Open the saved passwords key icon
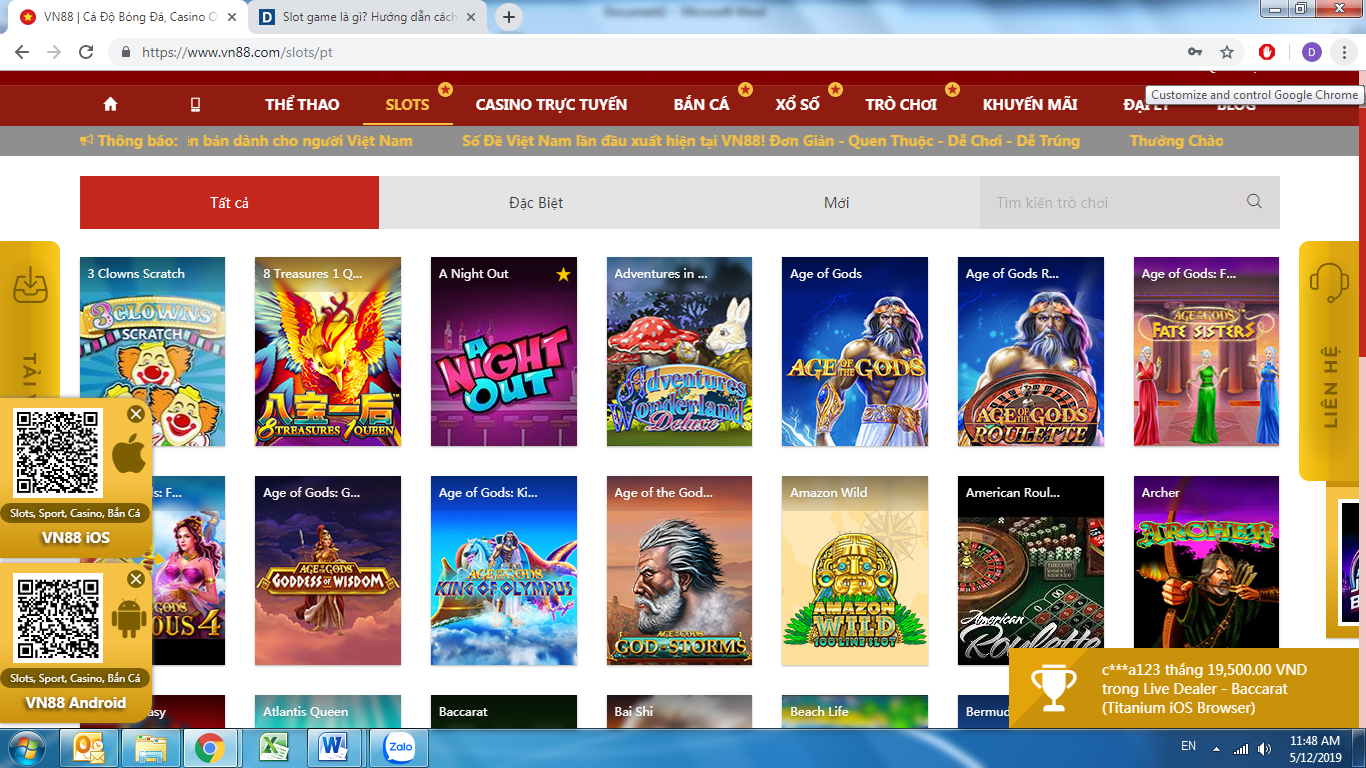The image size is (1366, 768). [x=1195, y=52]
